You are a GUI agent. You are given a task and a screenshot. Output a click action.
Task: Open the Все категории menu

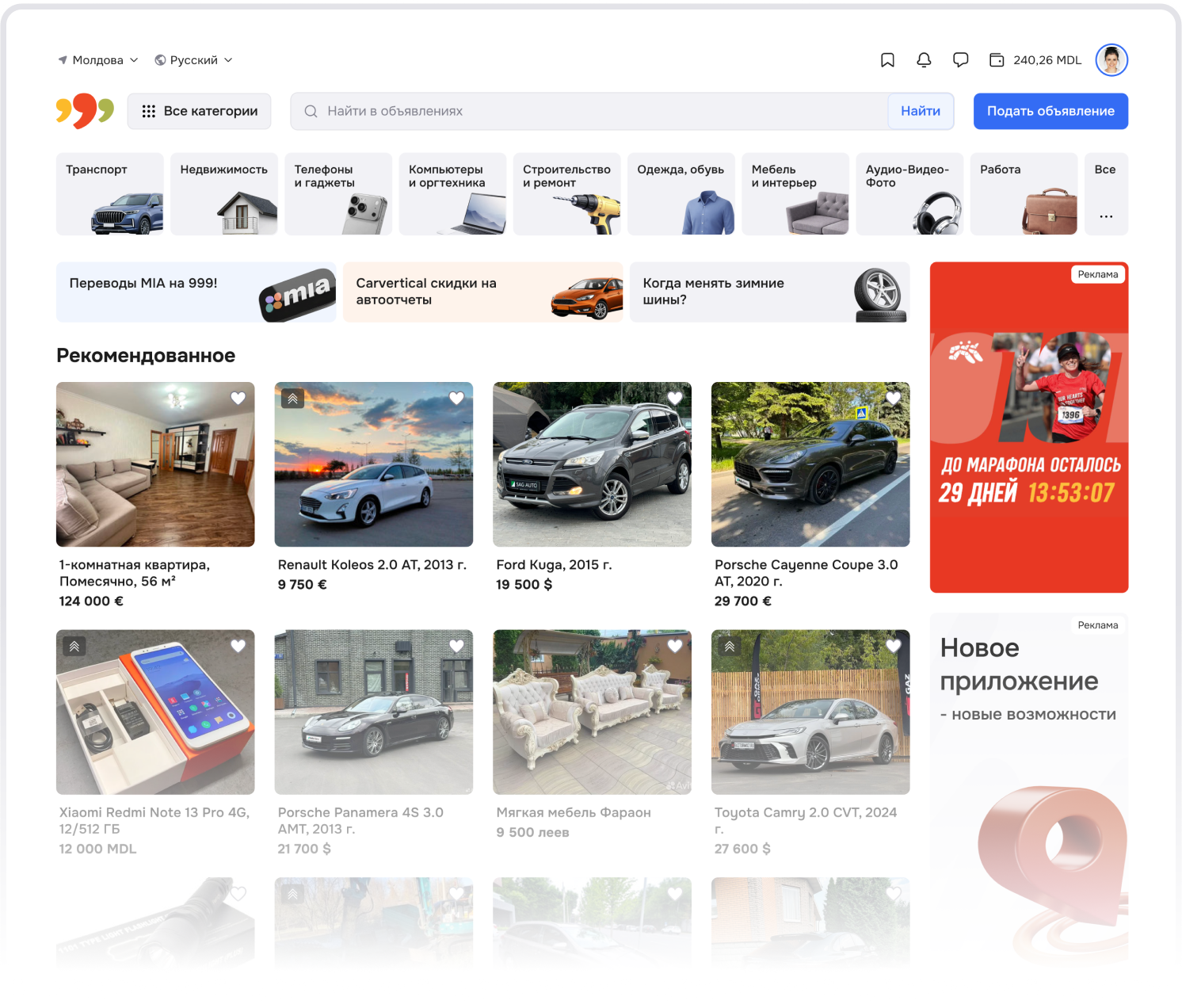(200, 111)
